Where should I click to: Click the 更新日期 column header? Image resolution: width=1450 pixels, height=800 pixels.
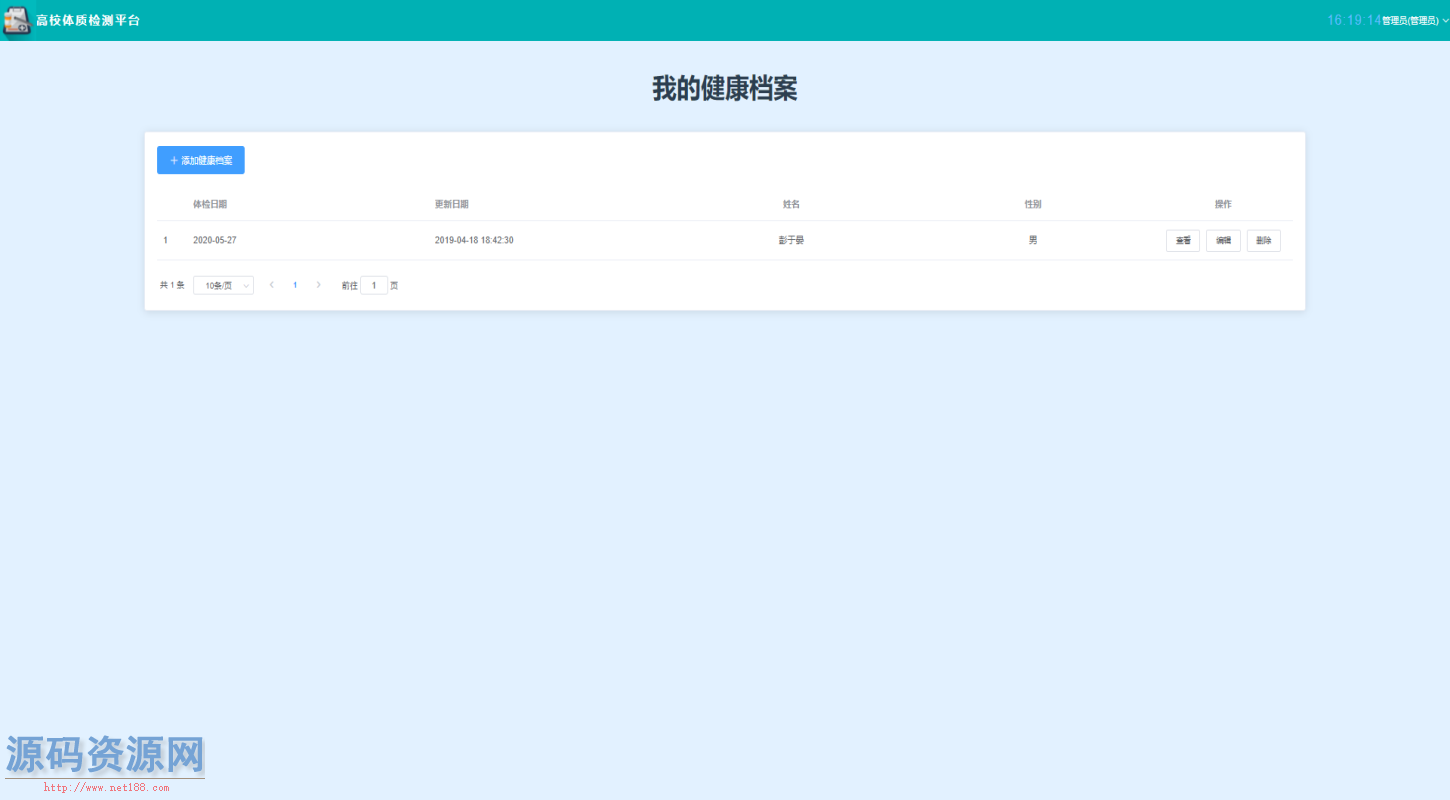(x=452, y=204)
